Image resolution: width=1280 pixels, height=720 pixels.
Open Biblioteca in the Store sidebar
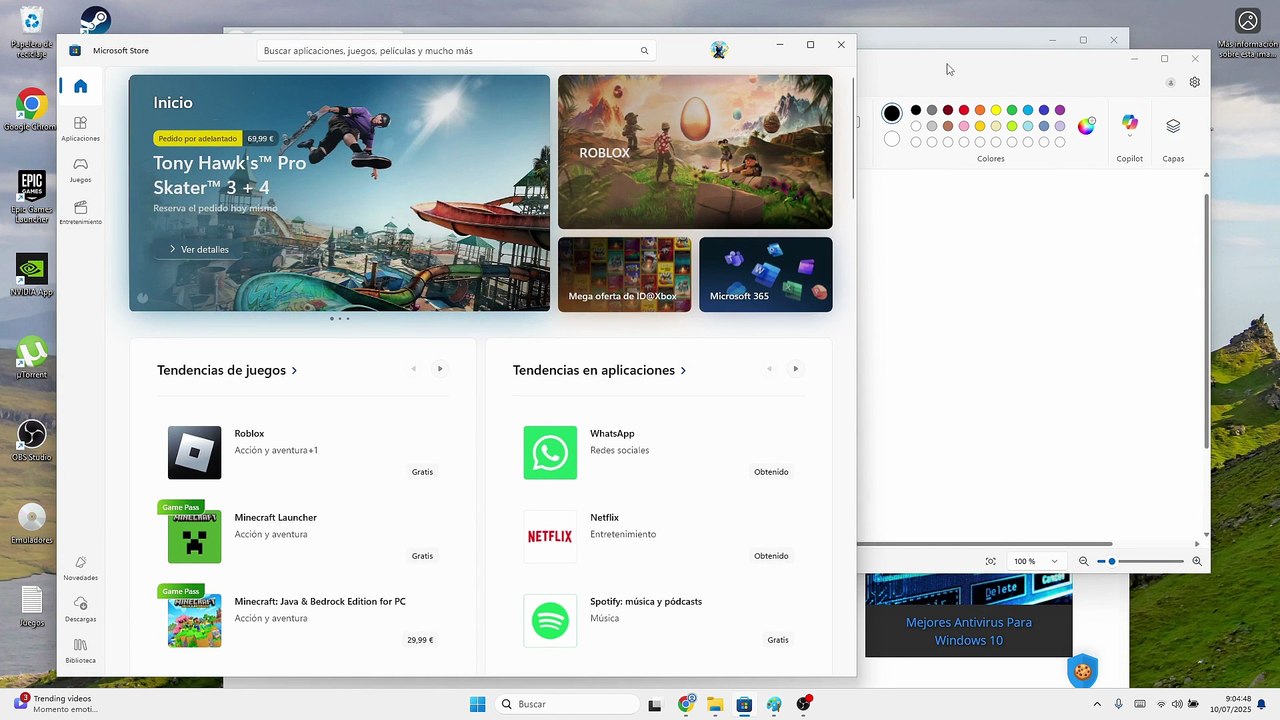tap(80, 651)
